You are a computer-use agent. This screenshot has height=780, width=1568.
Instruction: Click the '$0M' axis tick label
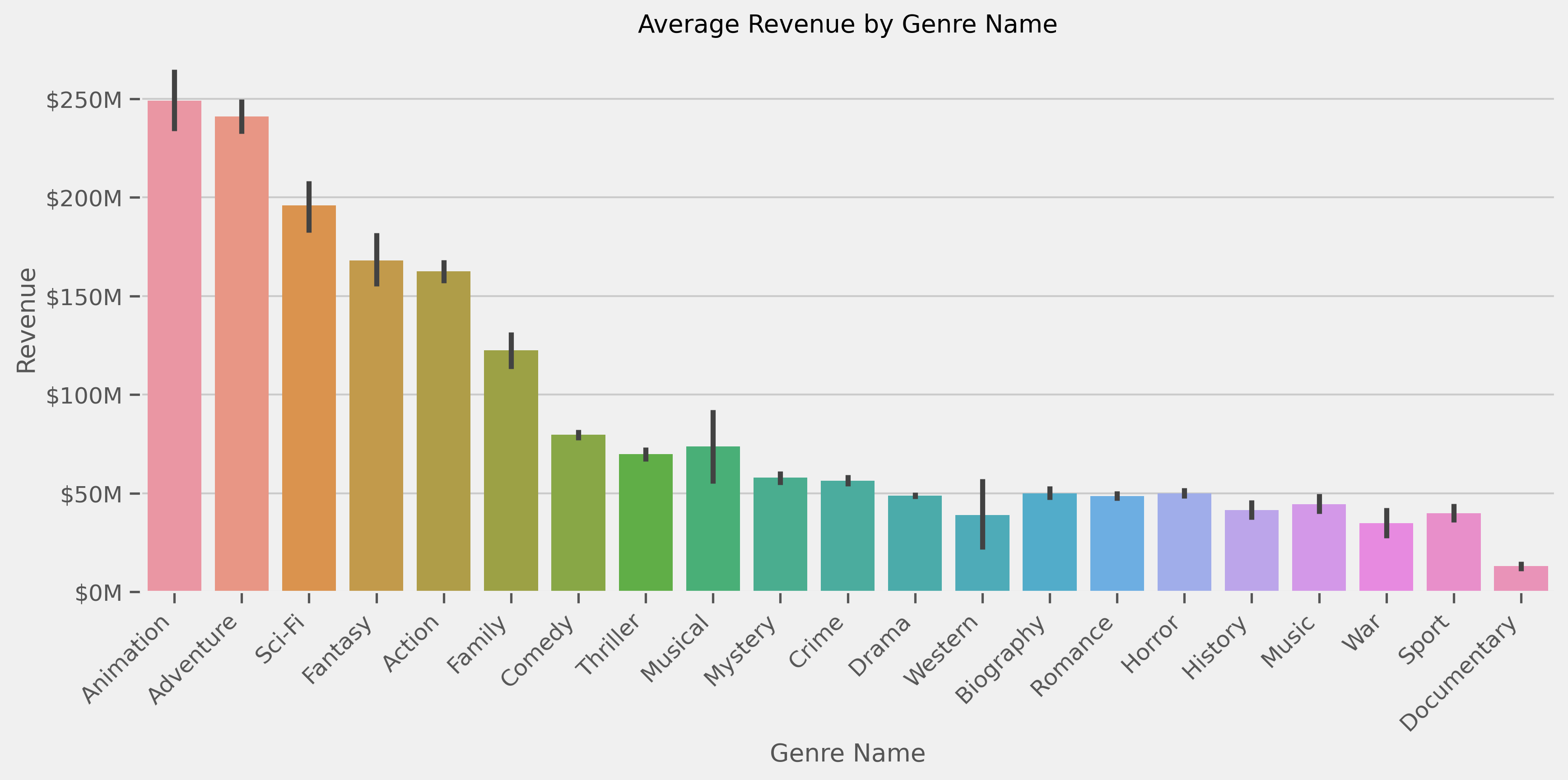pos(98,593)
